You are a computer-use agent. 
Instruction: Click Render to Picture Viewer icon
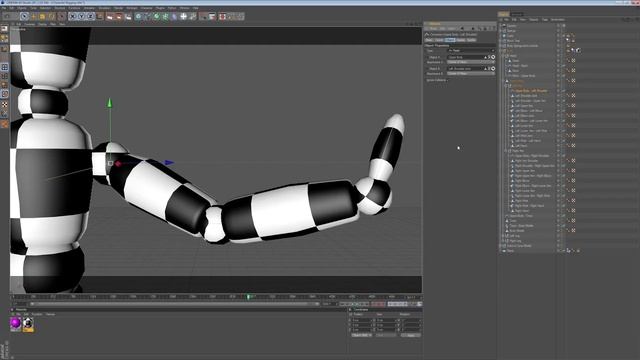(119, 16)
